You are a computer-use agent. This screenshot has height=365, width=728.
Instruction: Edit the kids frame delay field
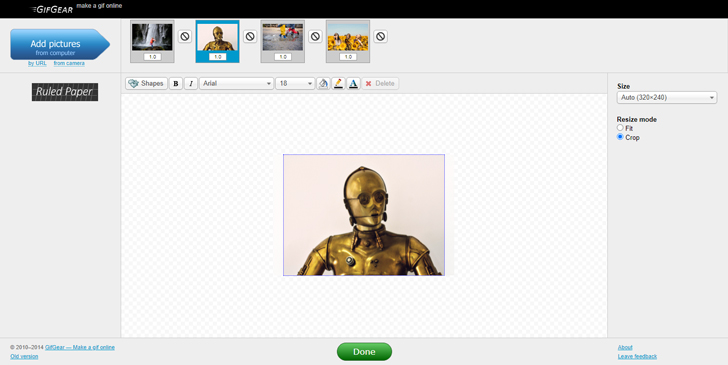(283, 57)
